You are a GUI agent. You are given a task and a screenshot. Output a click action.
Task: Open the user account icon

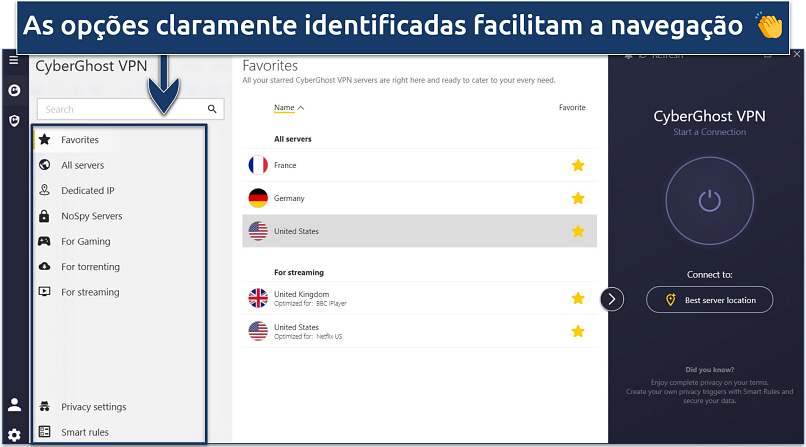pyautogui.click(x=14, y=405)
